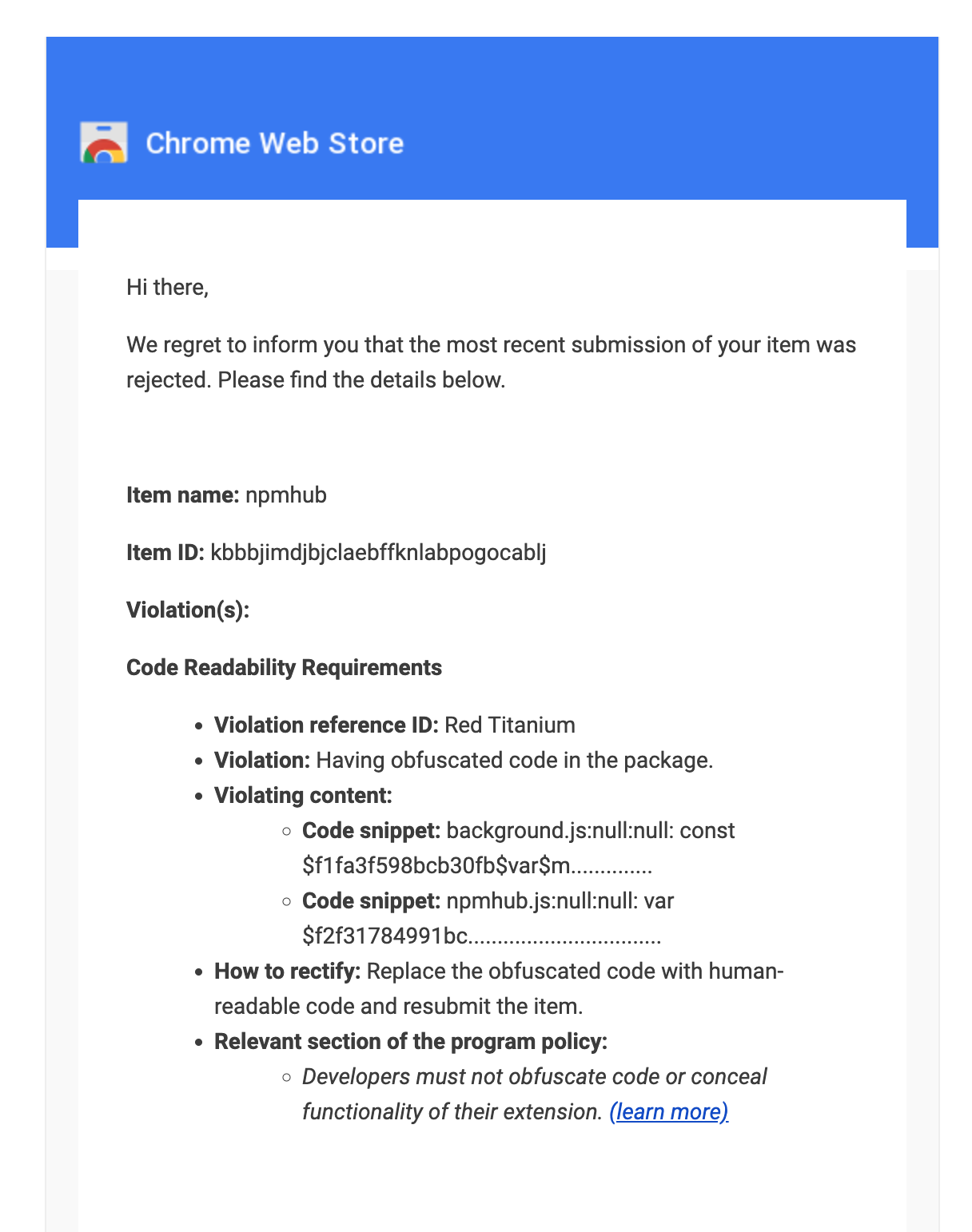Click the rejected submission notice paragraph
Image resolution: width=972 pixels, height=1232 pixels.
click(491, 362)
